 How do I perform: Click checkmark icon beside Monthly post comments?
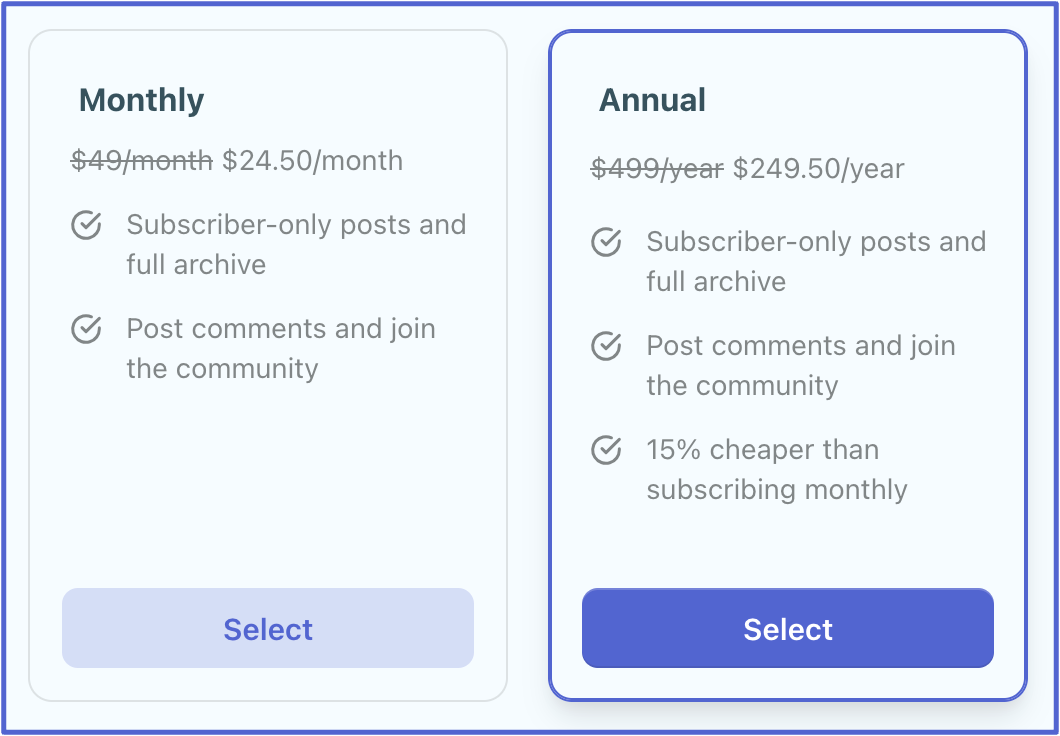tap(86, 329)
